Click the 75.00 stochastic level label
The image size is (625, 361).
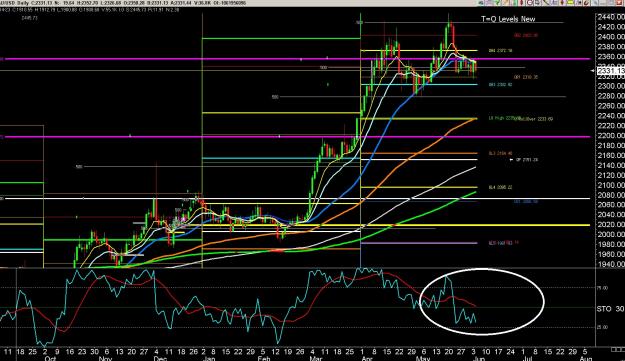point(602,288)
